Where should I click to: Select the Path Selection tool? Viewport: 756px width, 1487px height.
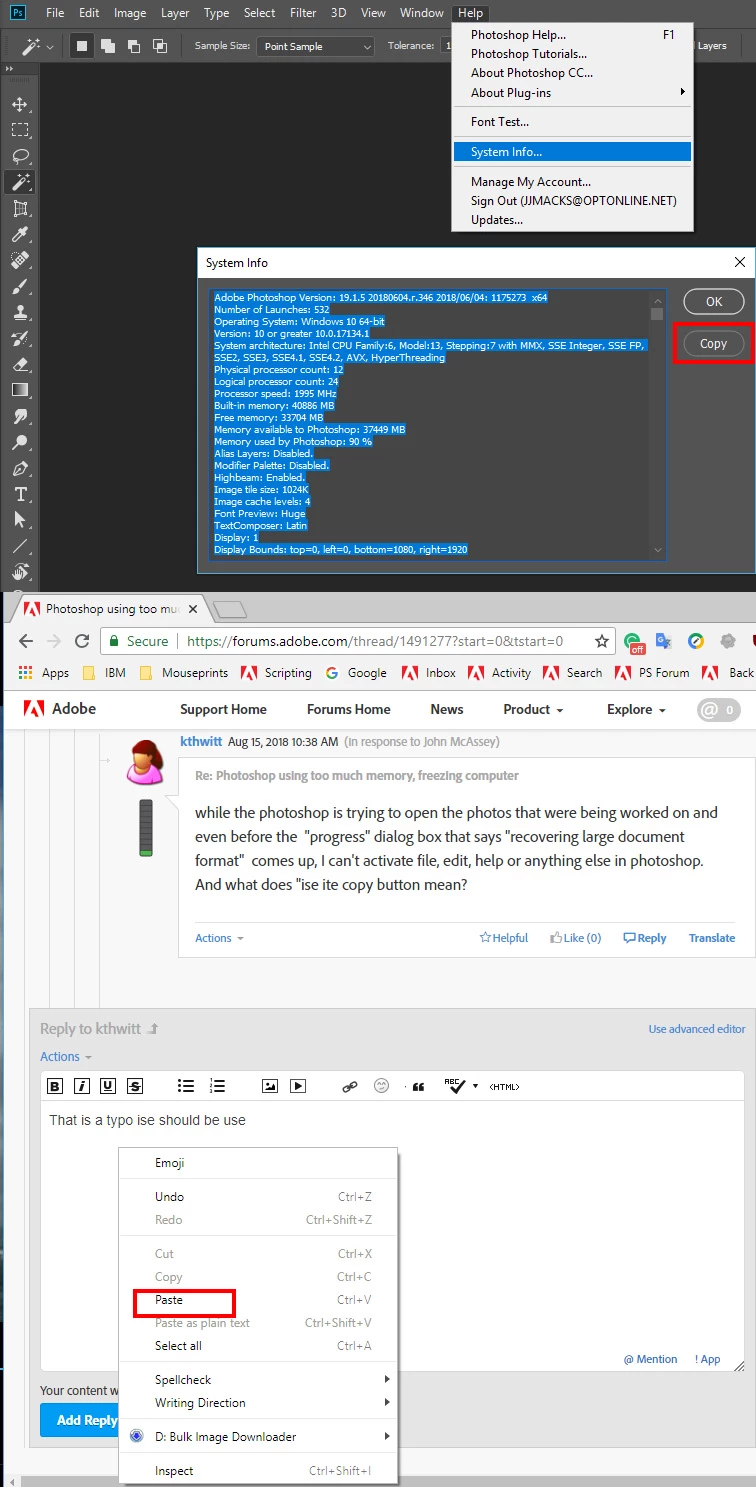[20, 521]
